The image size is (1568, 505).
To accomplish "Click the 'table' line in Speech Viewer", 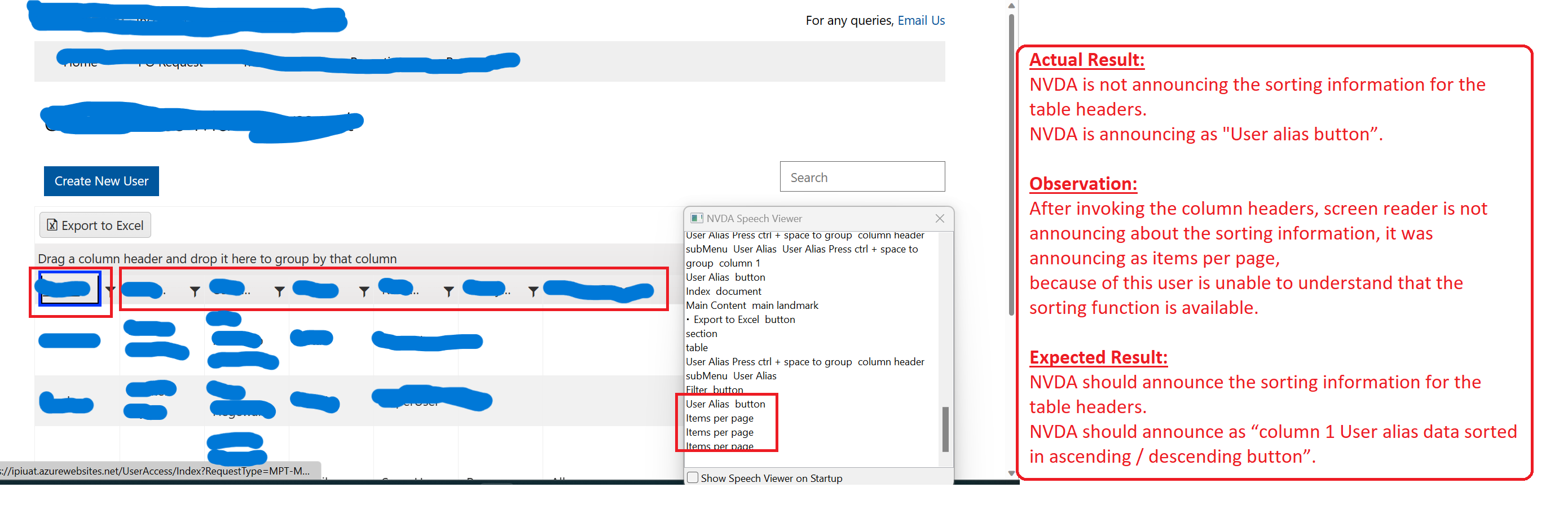I will coord(697,347).
